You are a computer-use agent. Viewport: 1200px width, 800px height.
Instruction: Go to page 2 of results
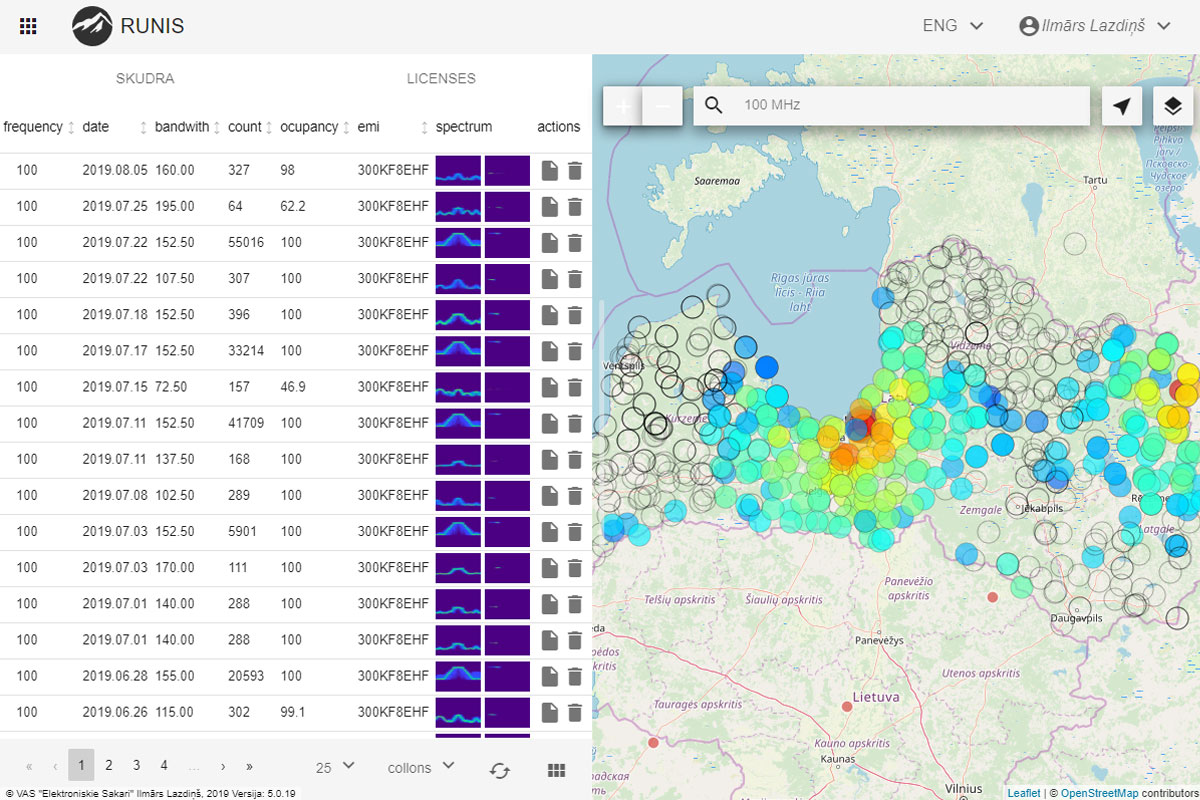coord(109,766)
